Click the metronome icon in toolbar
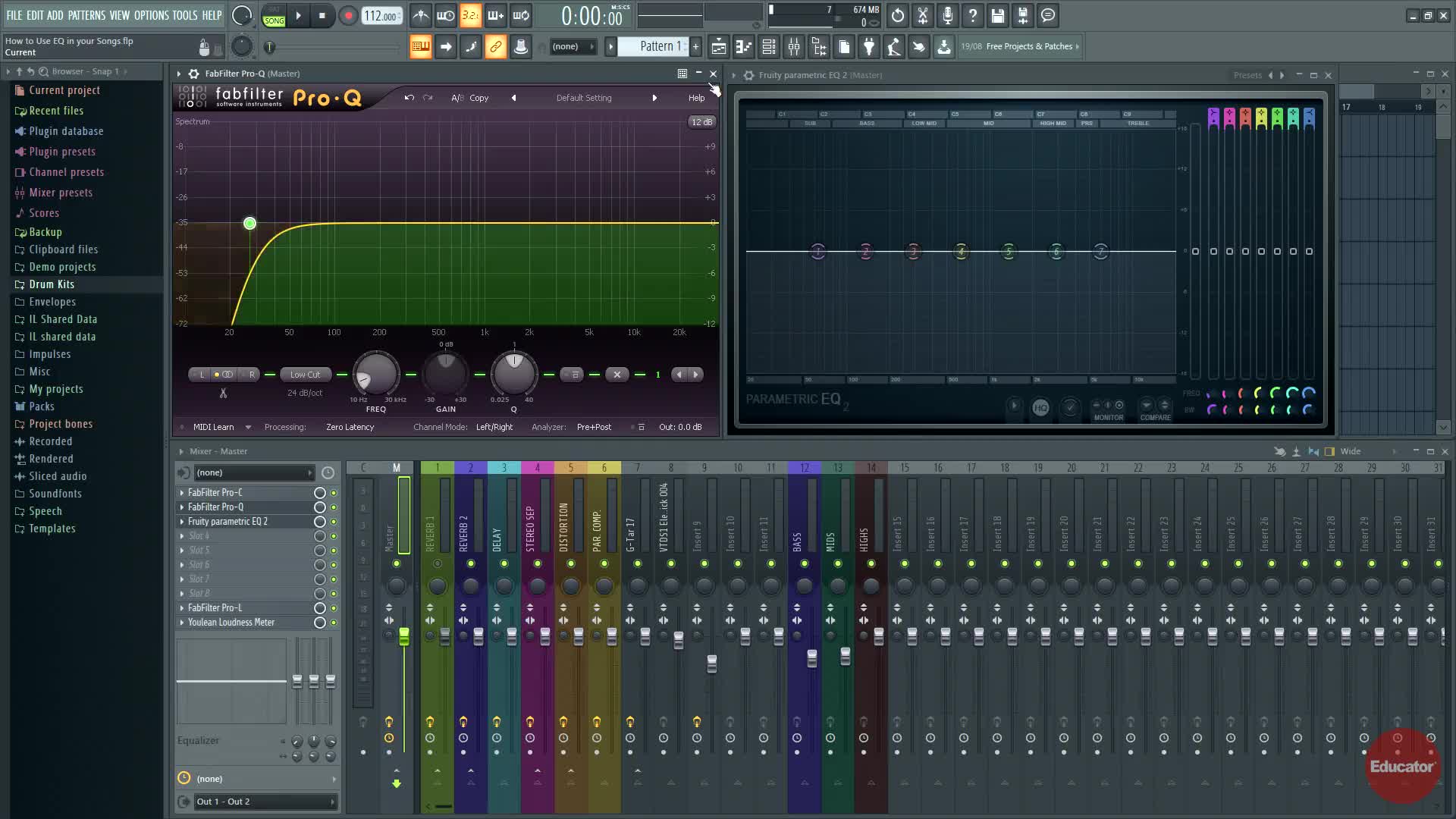Viewport: 1456px width, 819px height. 421,15
